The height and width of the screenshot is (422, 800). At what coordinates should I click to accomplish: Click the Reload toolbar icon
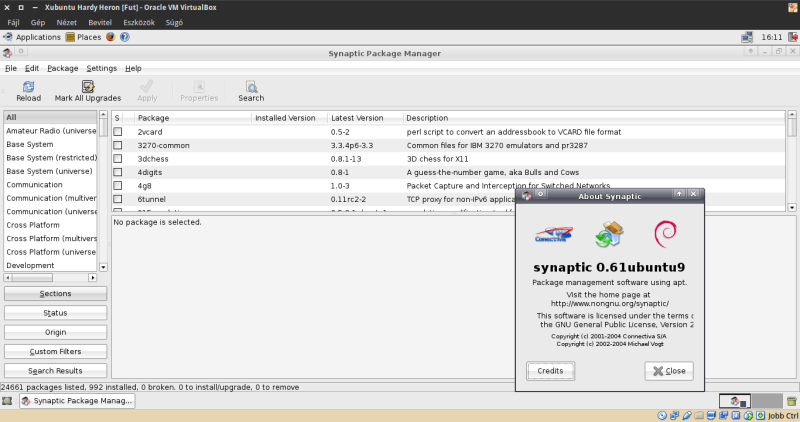[29, 86]
